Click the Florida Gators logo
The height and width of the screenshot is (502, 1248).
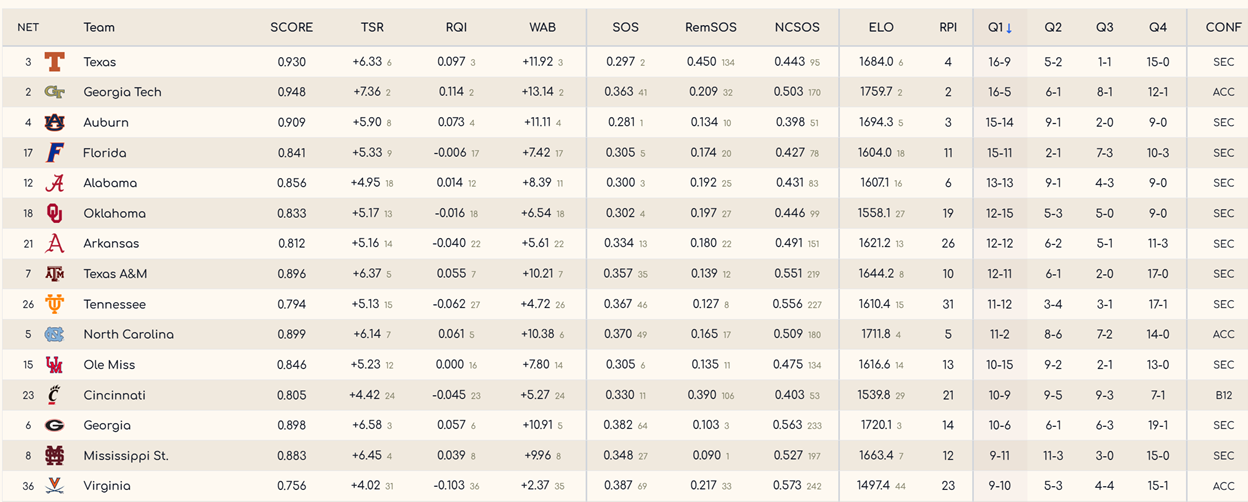pos(54,153)
